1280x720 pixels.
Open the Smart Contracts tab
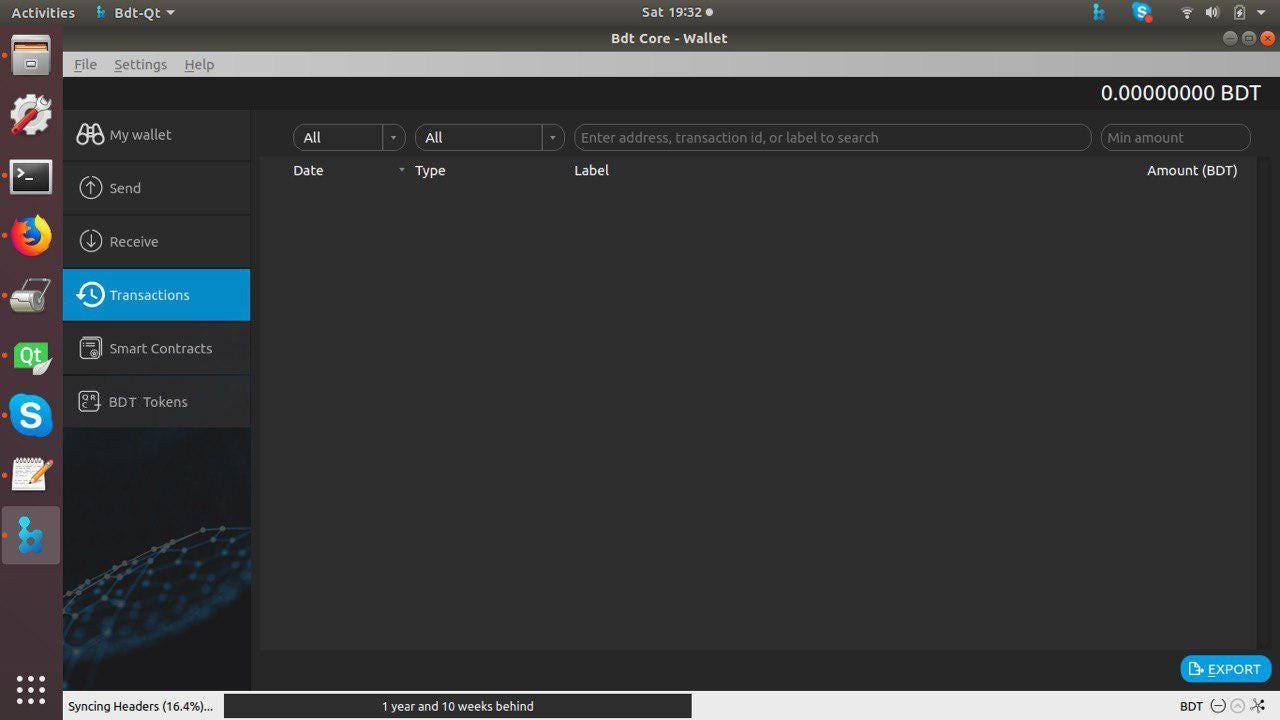coord(156,348)
